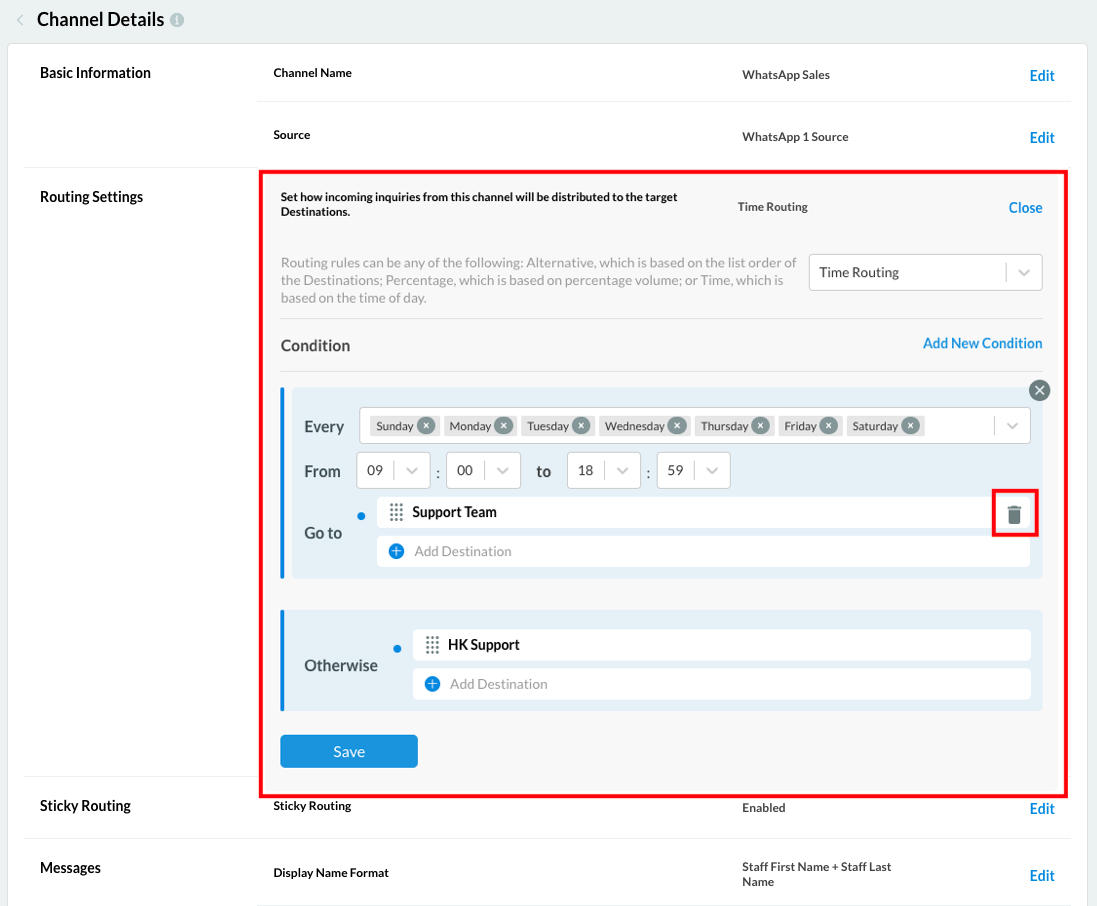Delete the Support Team destination with the trash icon
Image resolution: width=1097 pixels, height=906 pixels.
point(1014,514)
